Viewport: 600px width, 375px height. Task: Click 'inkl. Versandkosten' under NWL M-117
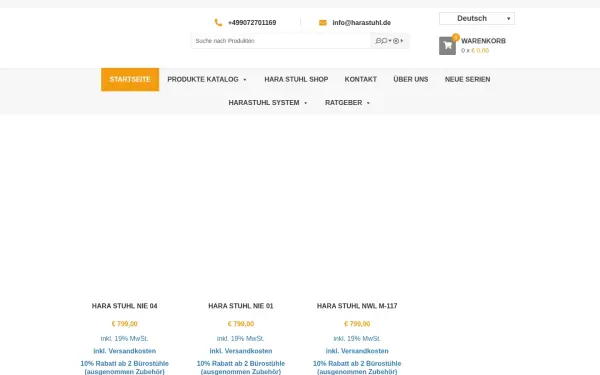pos(357,351)
